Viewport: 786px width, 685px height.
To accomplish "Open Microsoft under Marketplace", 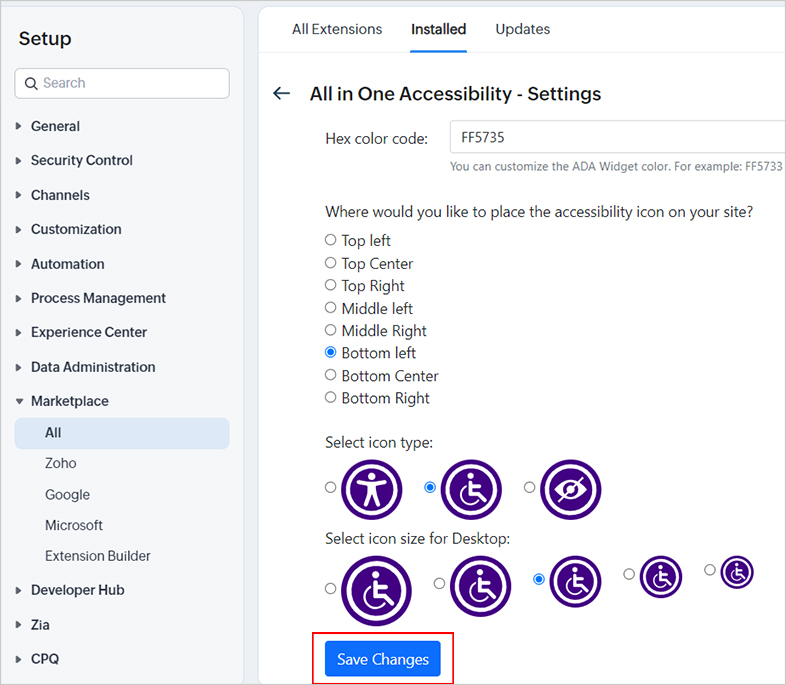I will 74,525.
